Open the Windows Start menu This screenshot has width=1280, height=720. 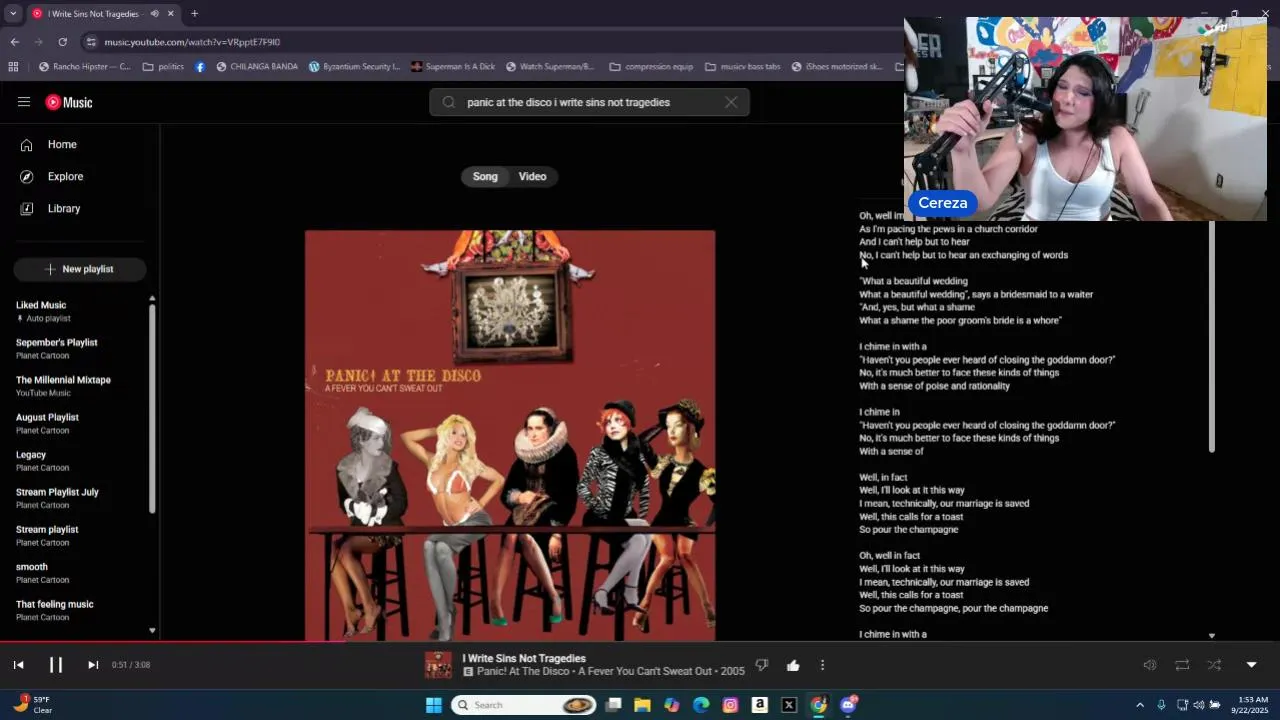(434, 705)
